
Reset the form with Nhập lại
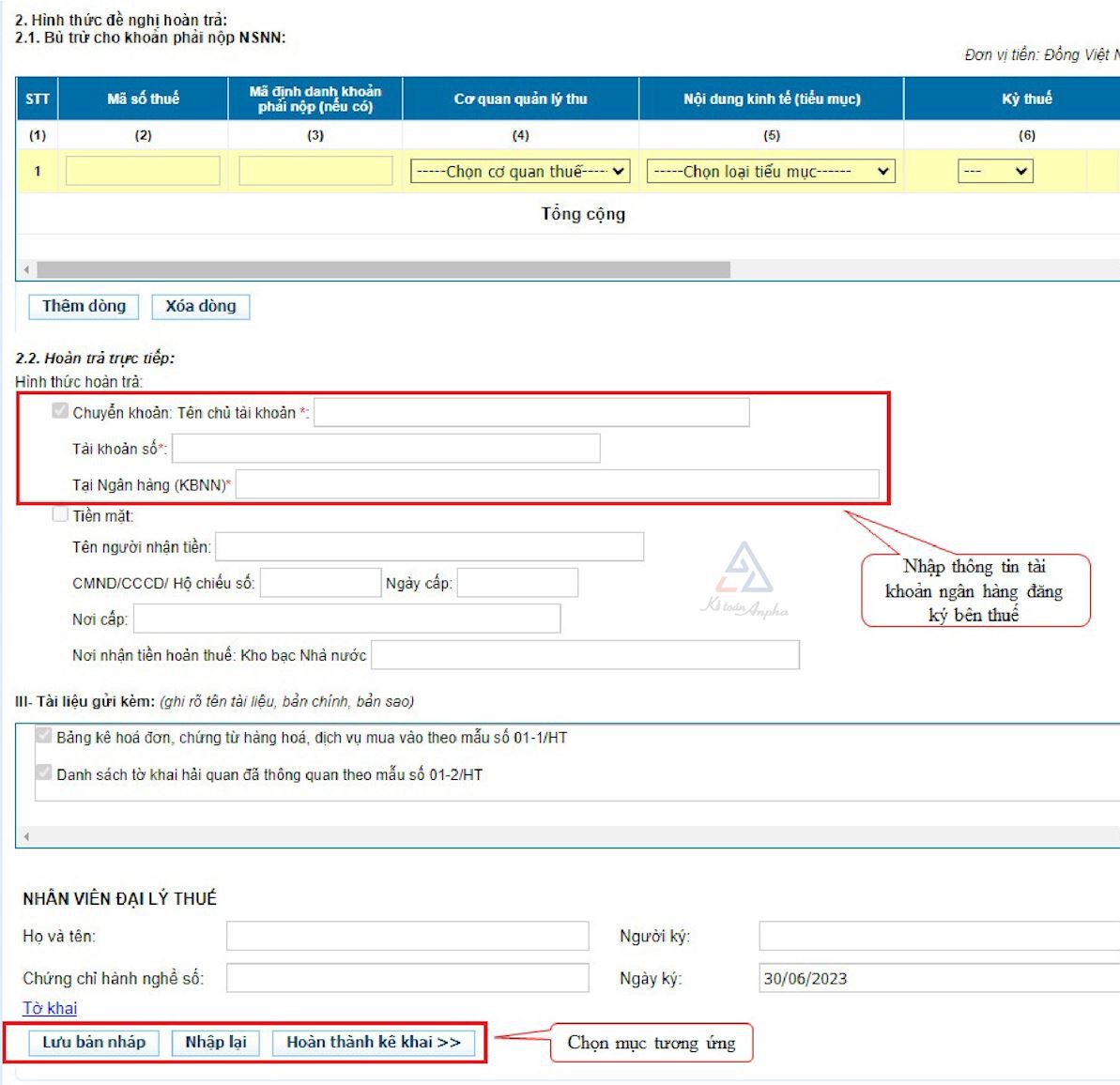point(216,1043)
